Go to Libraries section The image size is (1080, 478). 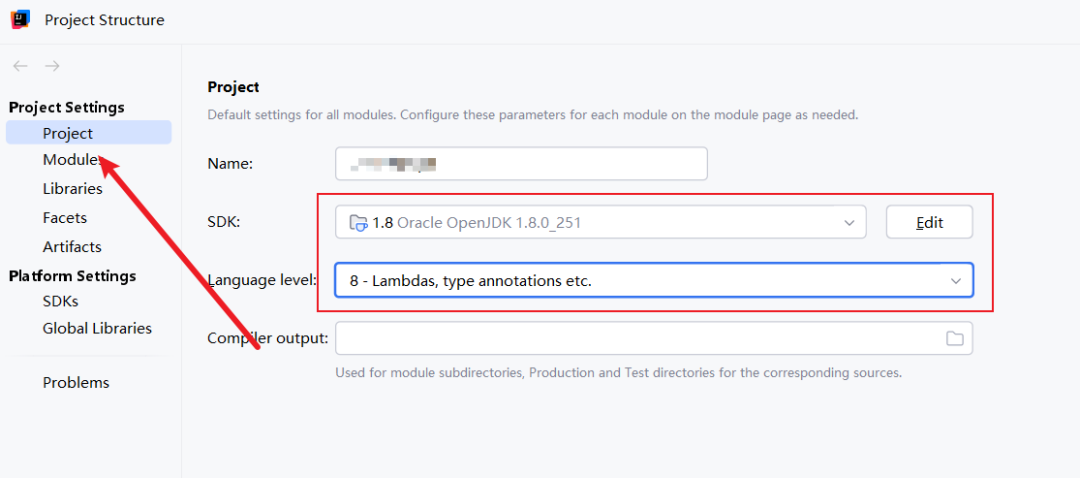pyautogui.click(x=72, y=188)
